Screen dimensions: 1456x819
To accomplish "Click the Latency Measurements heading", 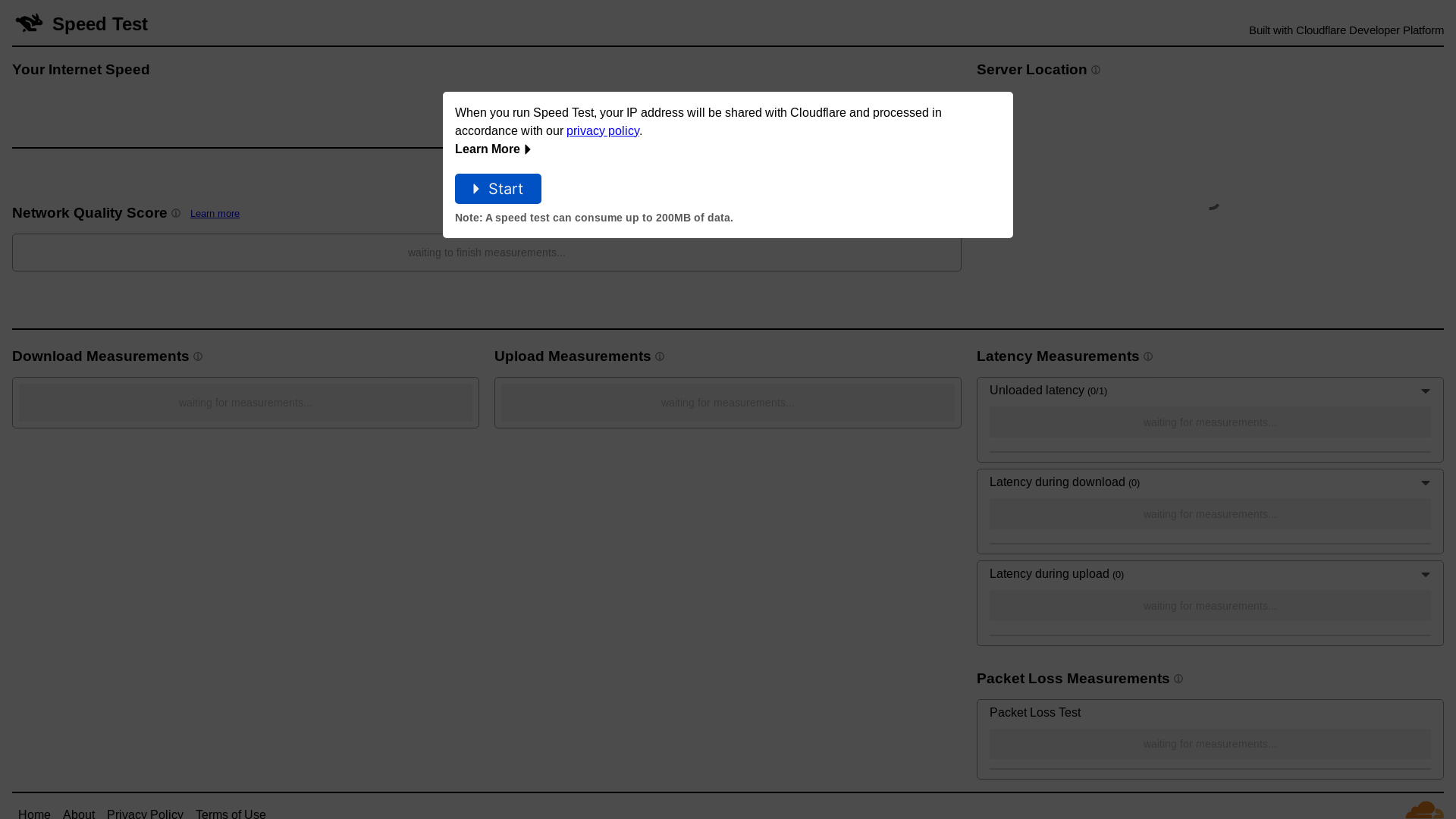I will tap(1058, 356).
